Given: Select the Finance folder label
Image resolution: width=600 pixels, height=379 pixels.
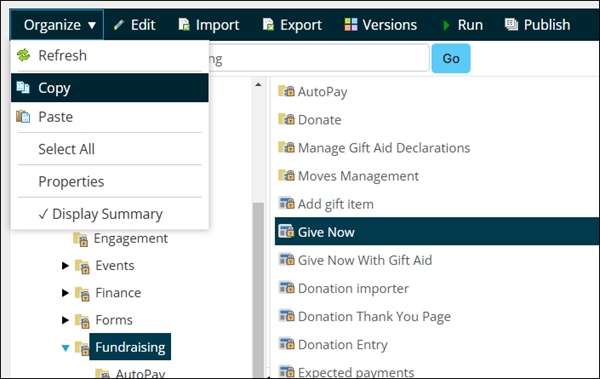Looking at the screenshot, I should pos(118,292).
